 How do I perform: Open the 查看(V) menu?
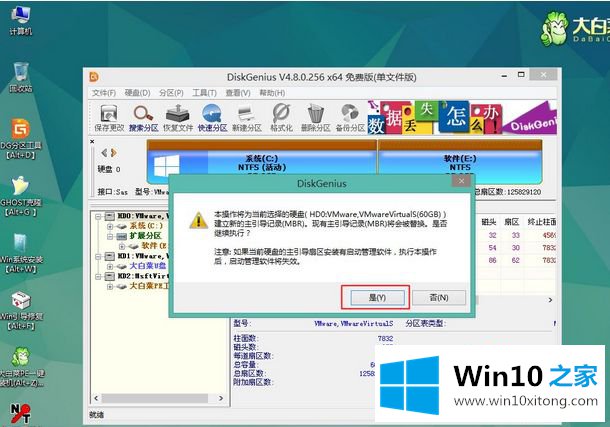[238, 93]
